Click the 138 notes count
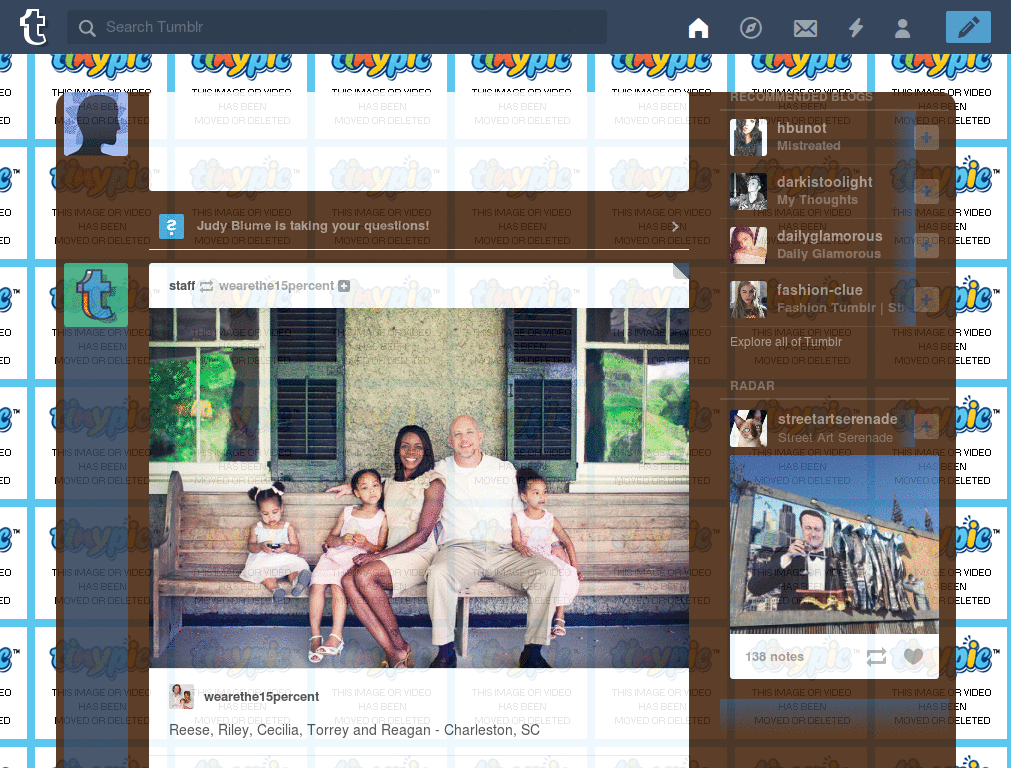 pos(775,656)
